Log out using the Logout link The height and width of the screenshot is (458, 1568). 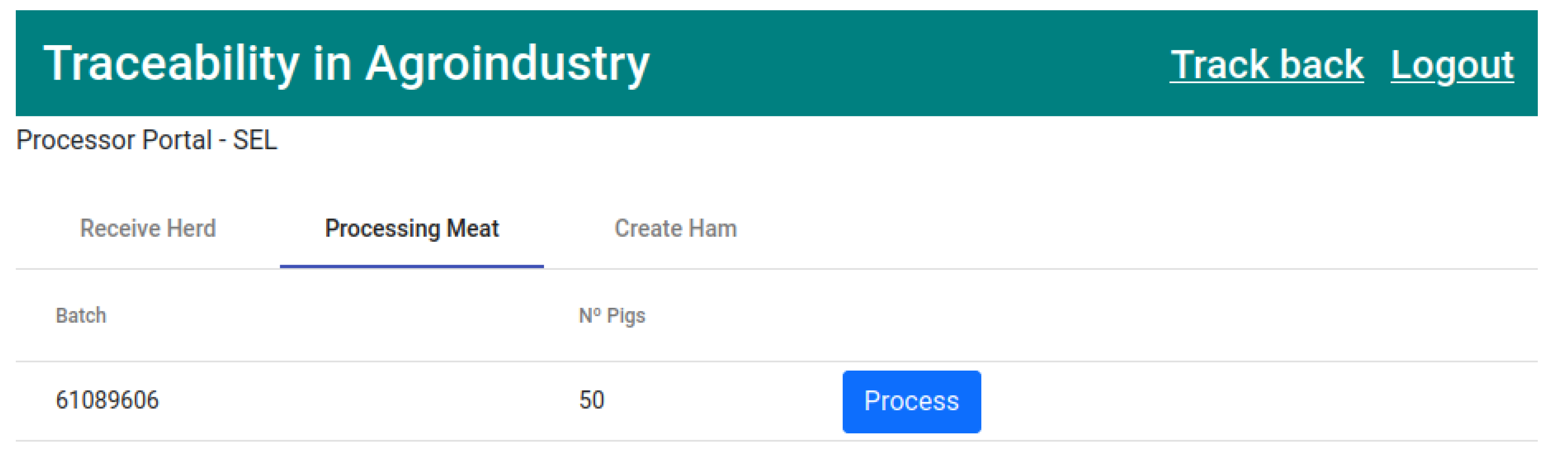[1452, 65]
